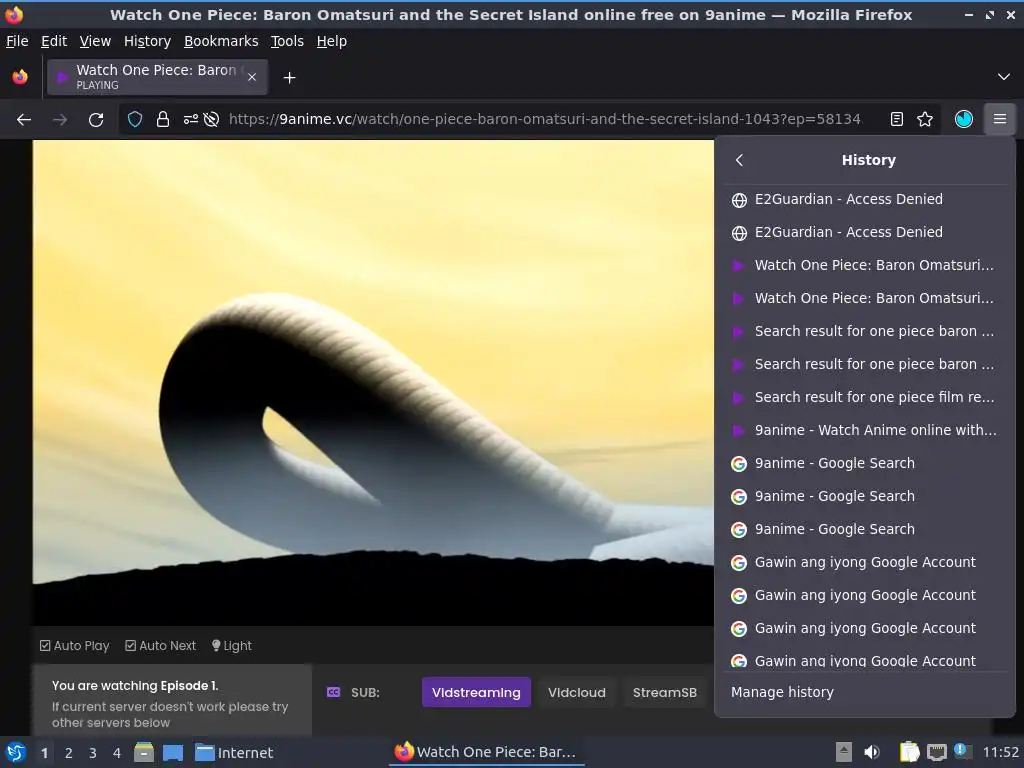Image resolution: width=1024 pixels, height=768 pixels.
Task: Open the second Watch One Piece: Baron Omatsuri history entry
Action: coord(865,298)
